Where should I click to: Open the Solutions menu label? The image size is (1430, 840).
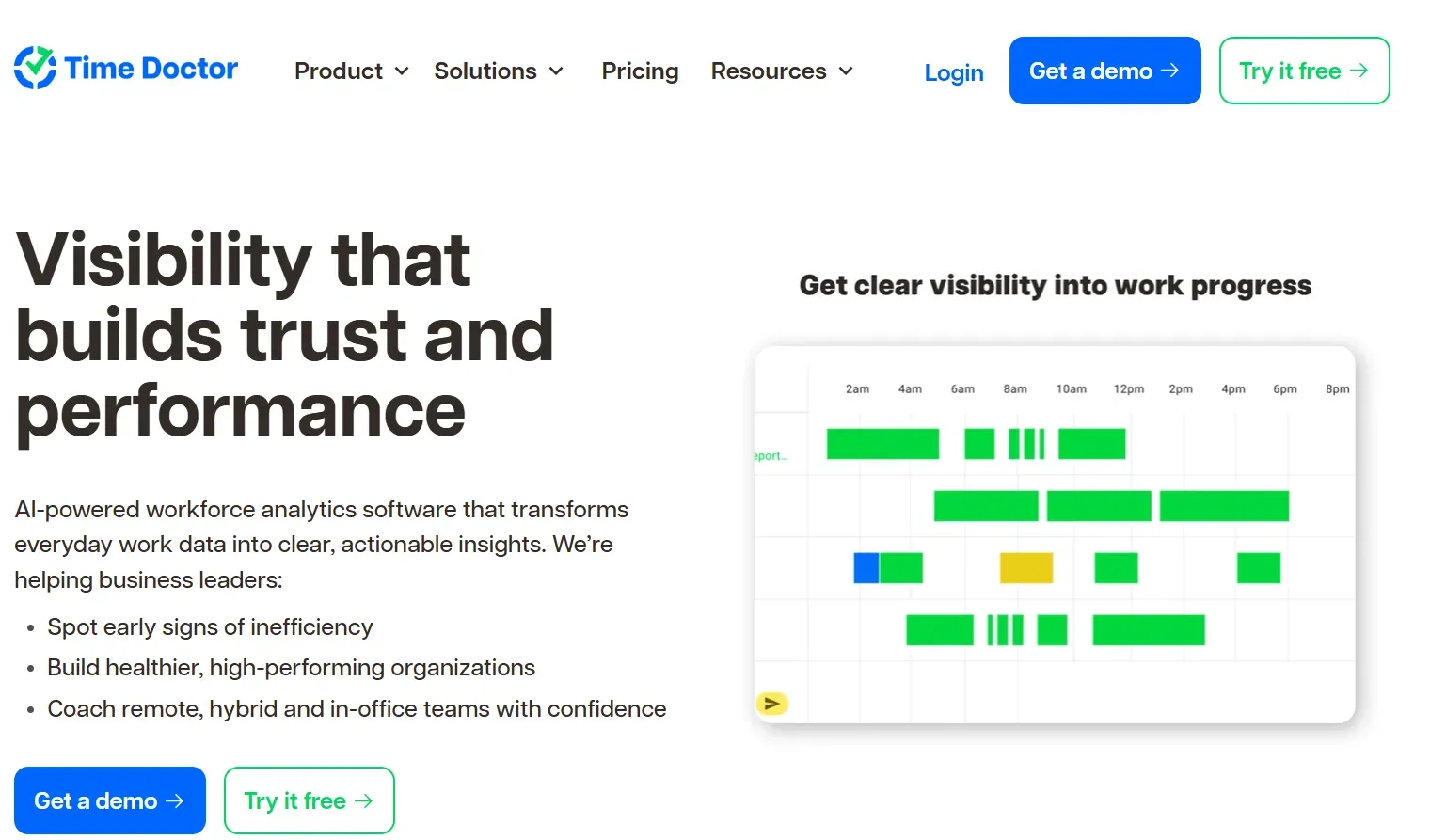click(x=485, y=71)
